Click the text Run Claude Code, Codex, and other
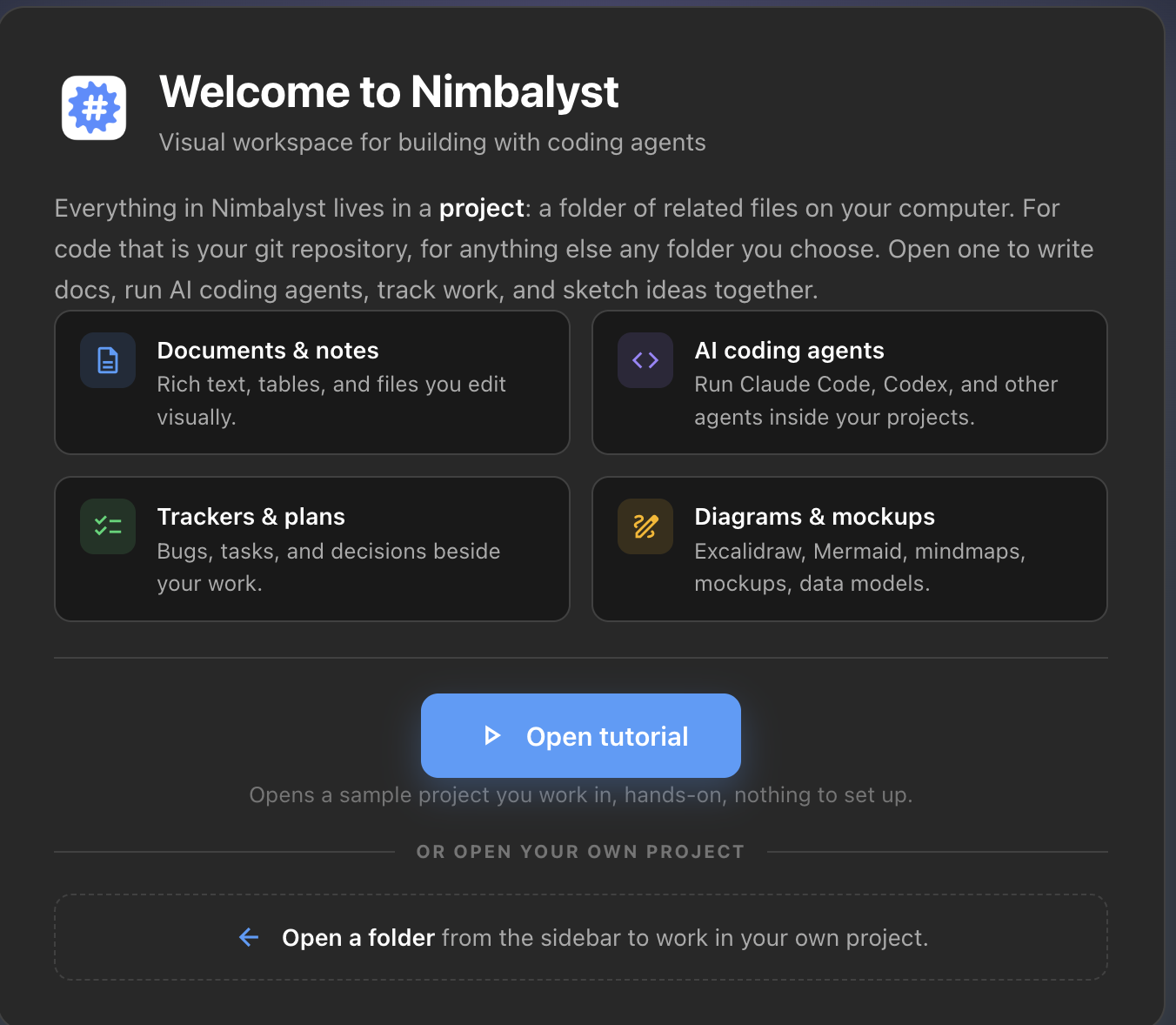Image resolution: width=1176 pixels, height=1025 pixels. click(x=876, y=385)
